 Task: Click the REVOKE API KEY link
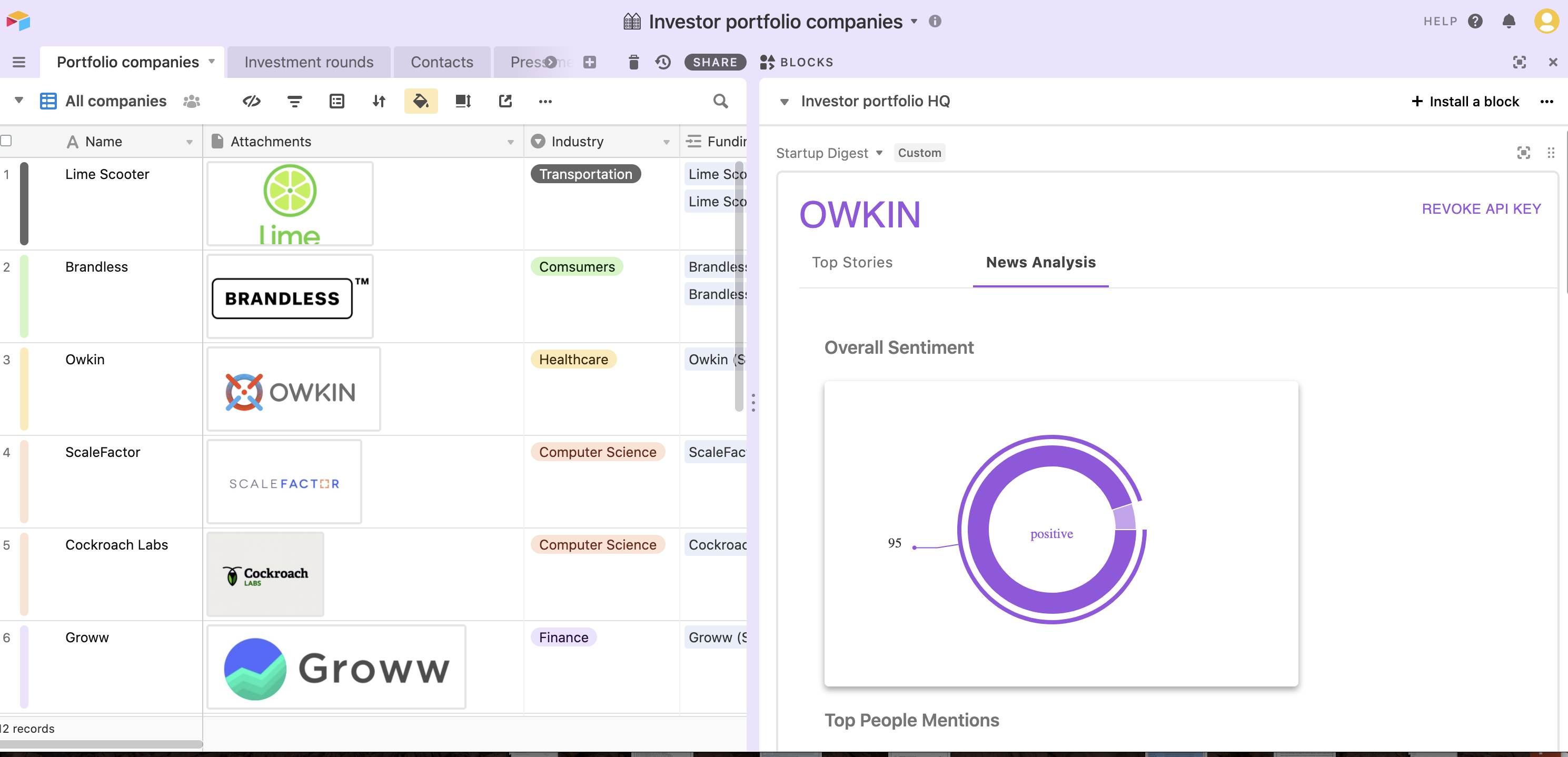[1481, 208]
